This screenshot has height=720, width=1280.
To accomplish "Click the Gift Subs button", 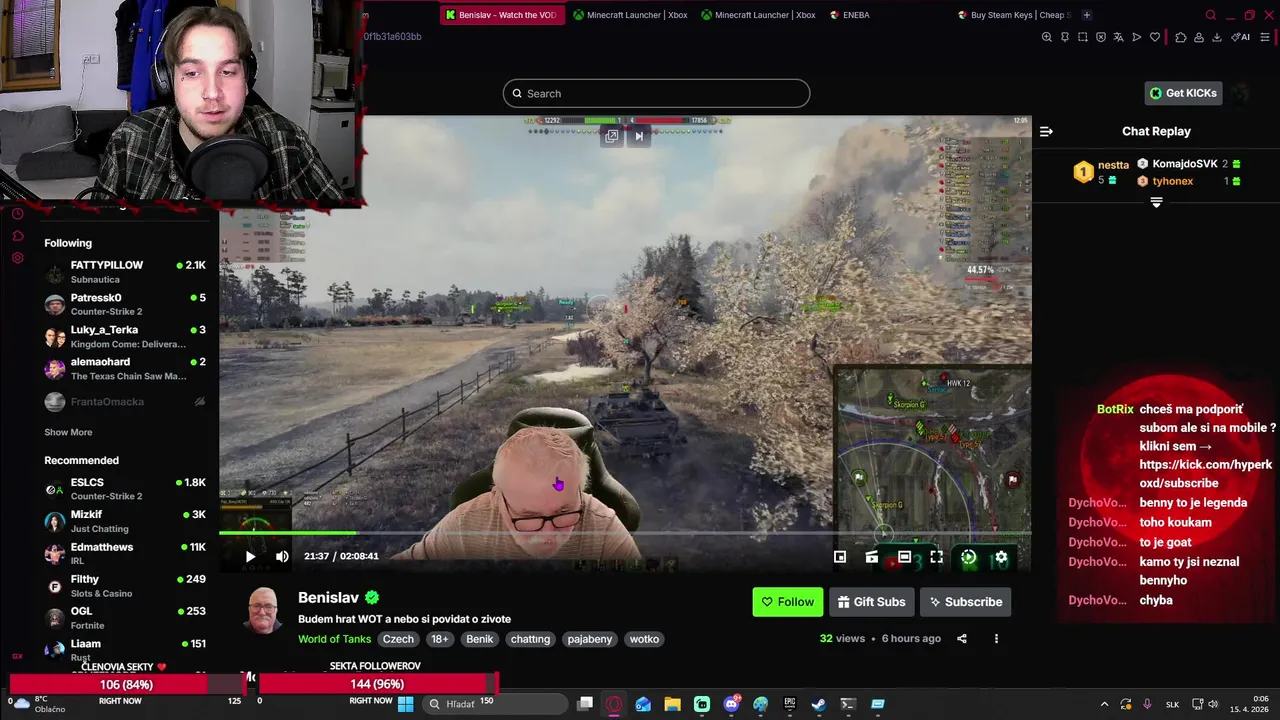I will 871,602.
